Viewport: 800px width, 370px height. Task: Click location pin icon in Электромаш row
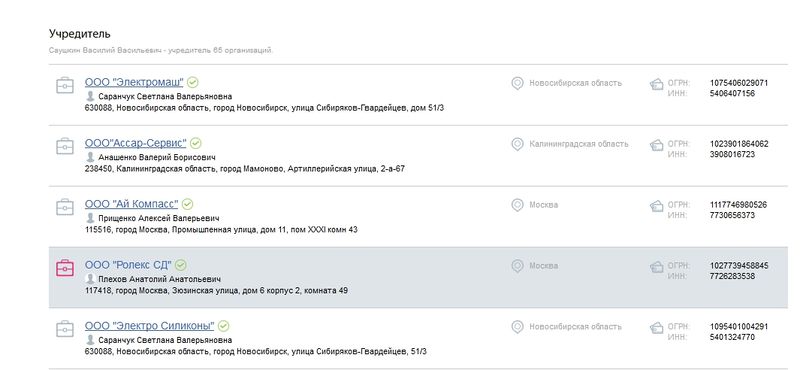(517, 83)
